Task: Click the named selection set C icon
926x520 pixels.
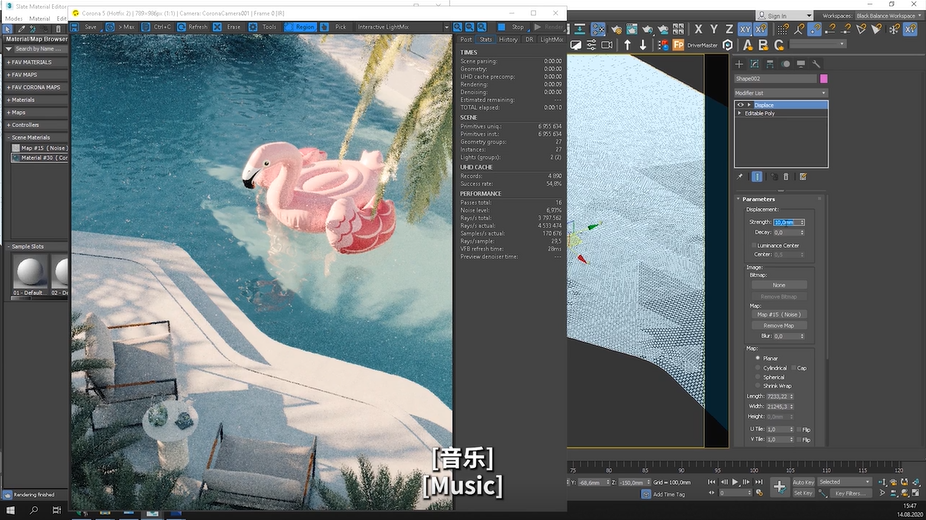Action: click(x=779, y=45)
